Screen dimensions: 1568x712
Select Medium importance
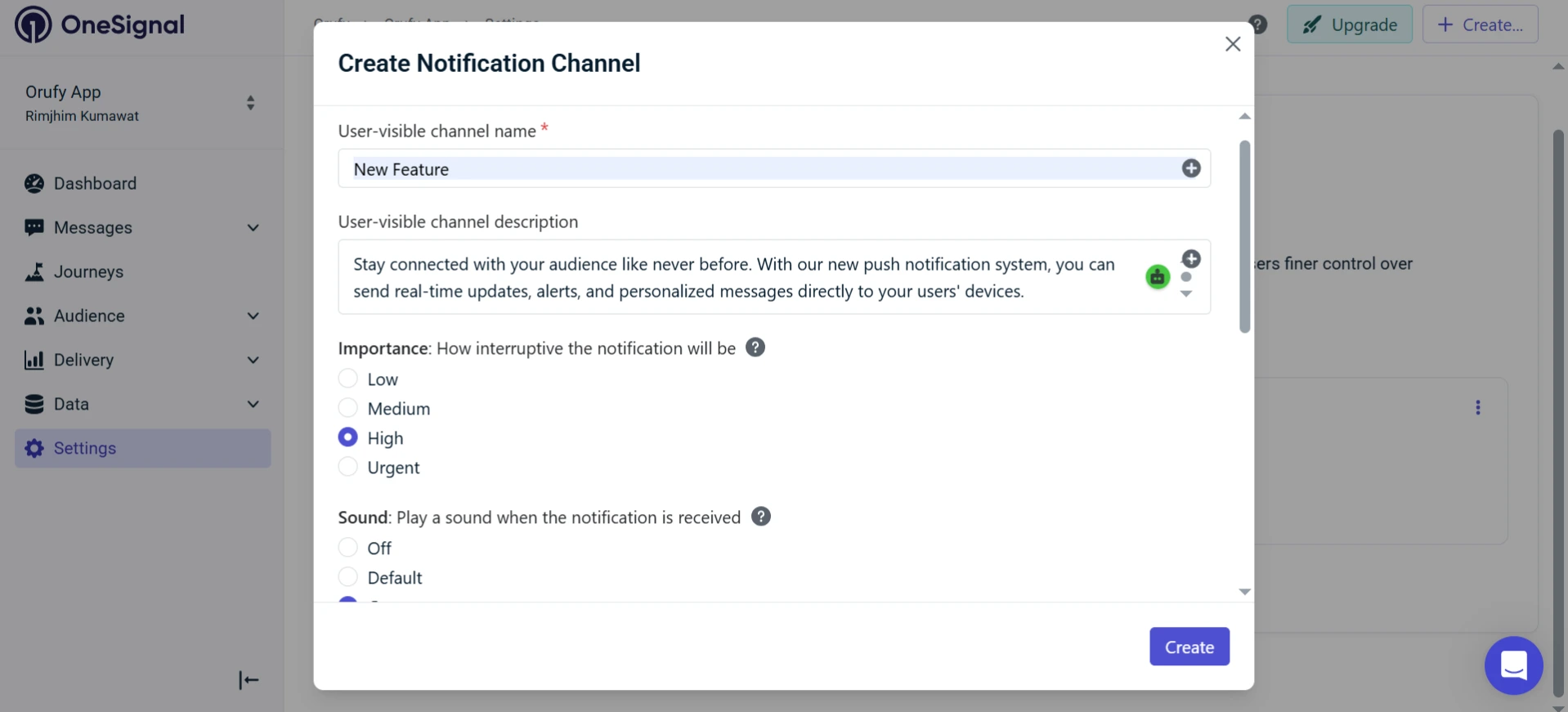(348, 407)
